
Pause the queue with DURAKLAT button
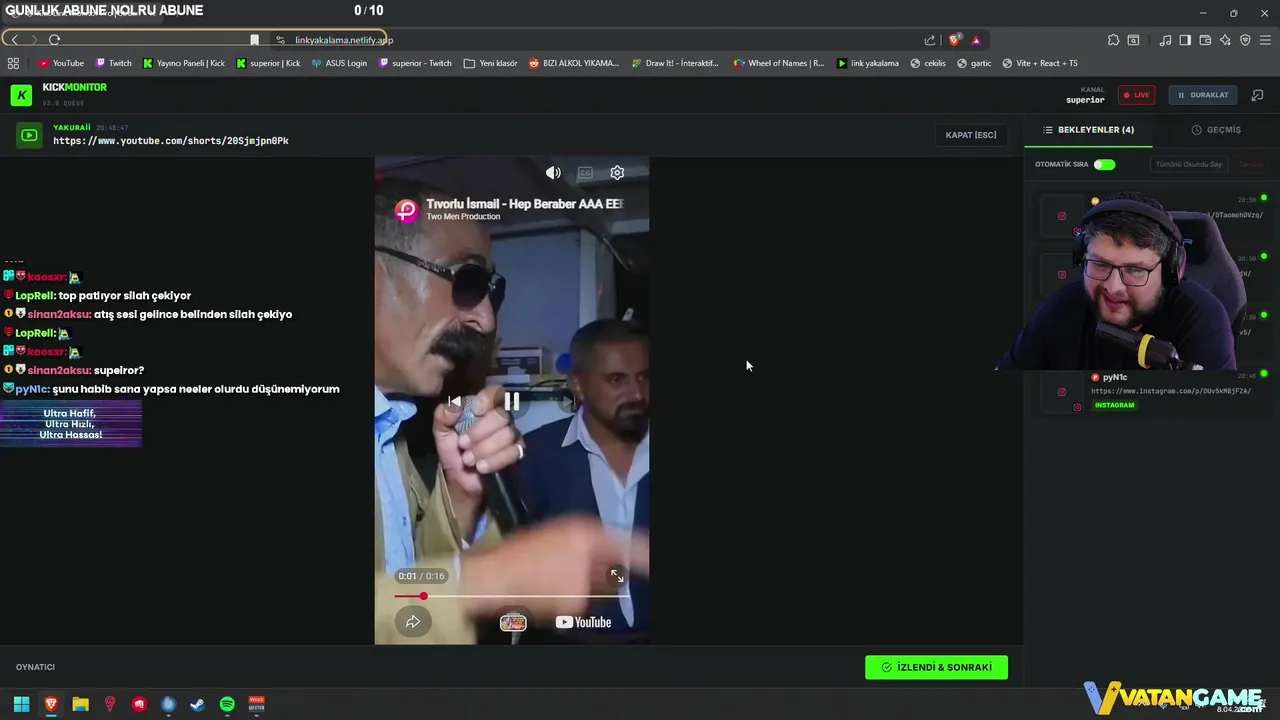tap(1203, 95)
